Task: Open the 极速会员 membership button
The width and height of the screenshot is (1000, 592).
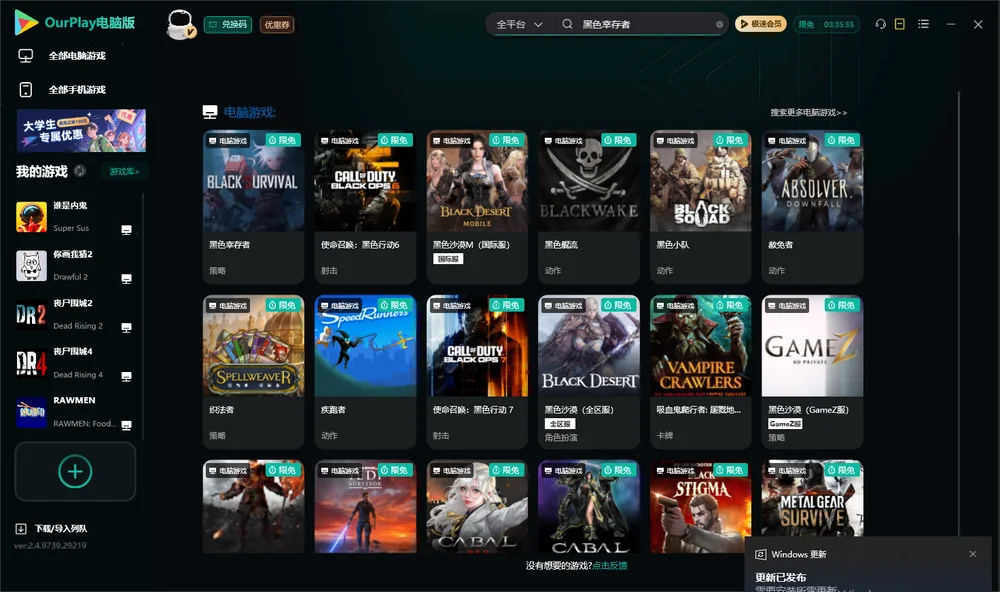Action: click(760, 24)
